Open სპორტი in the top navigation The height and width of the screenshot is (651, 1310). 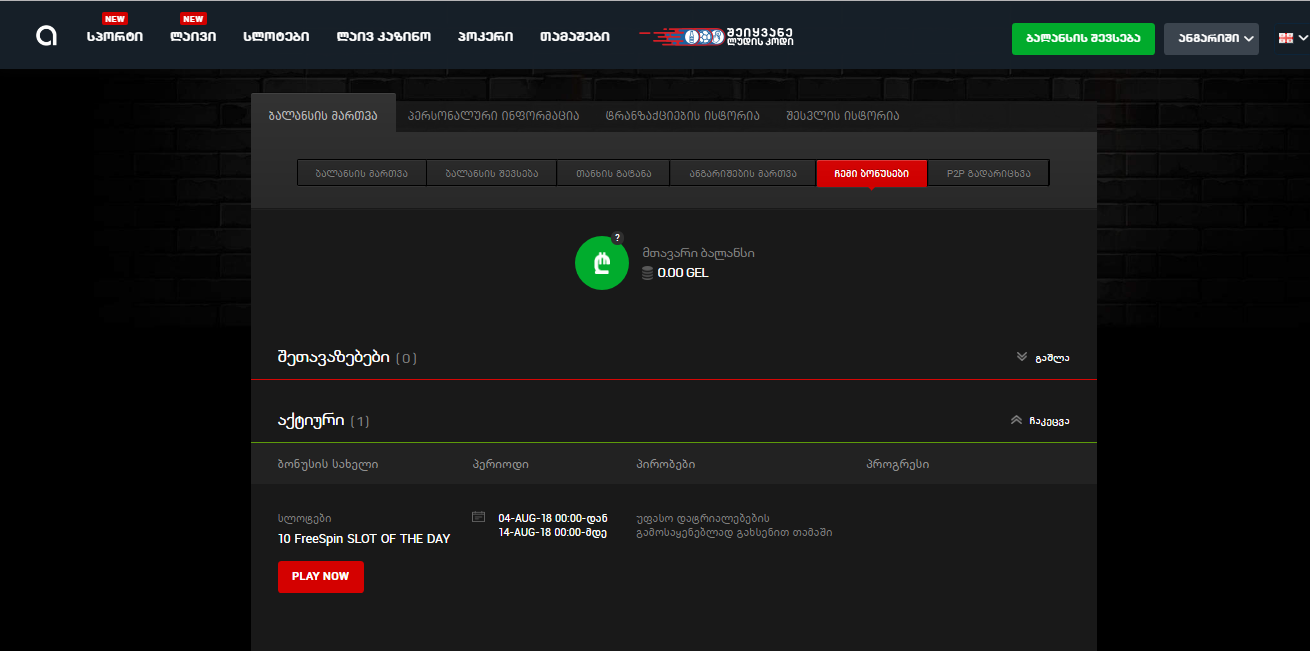coord(115,37)
